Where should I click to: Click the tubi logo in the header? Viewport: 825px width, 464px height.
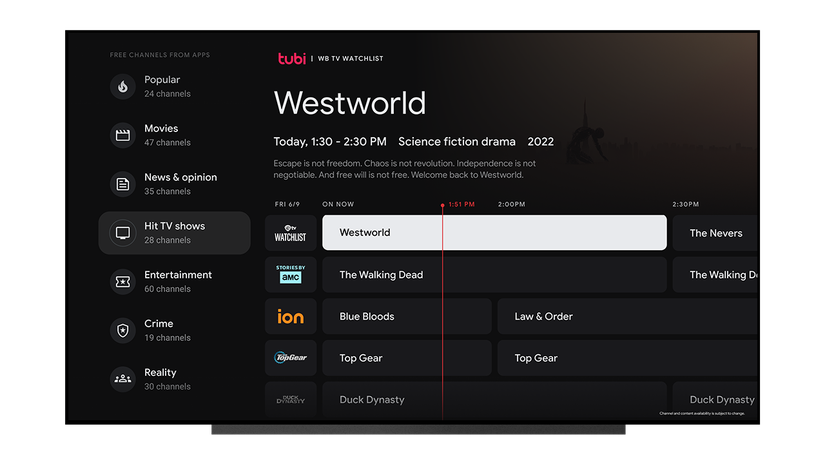(291, 58)
